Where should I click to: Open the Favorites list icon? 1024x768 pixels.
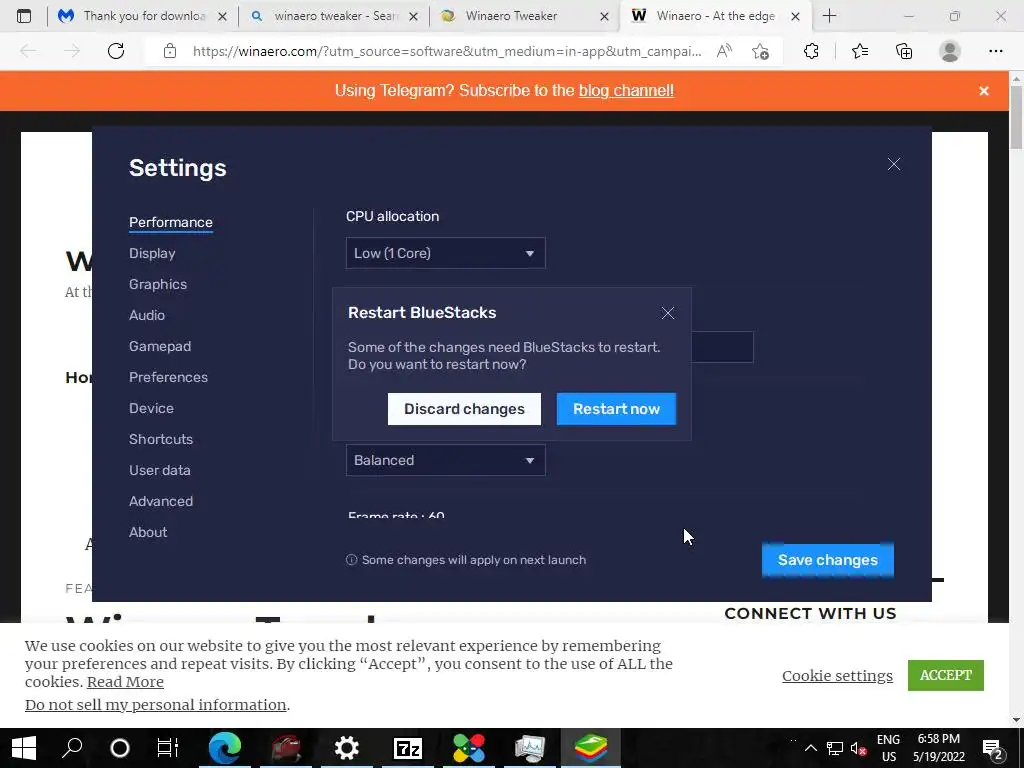click(860, 51)
